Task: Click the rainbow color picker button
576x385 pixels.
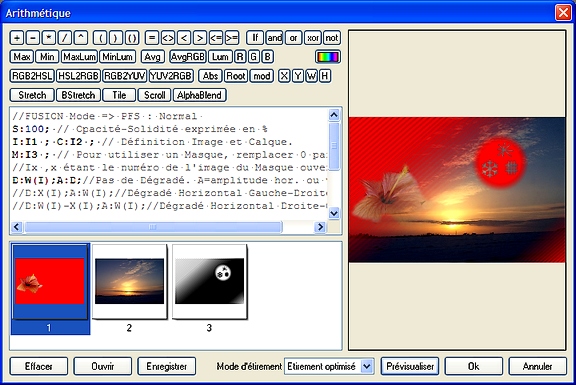Action: (x=328, y=57)
